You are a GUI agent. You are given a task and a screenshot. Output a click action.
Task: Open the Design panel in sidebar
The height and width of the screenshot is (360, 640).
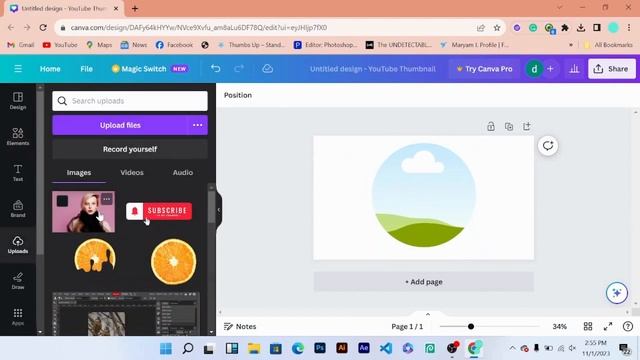[18, 101]
